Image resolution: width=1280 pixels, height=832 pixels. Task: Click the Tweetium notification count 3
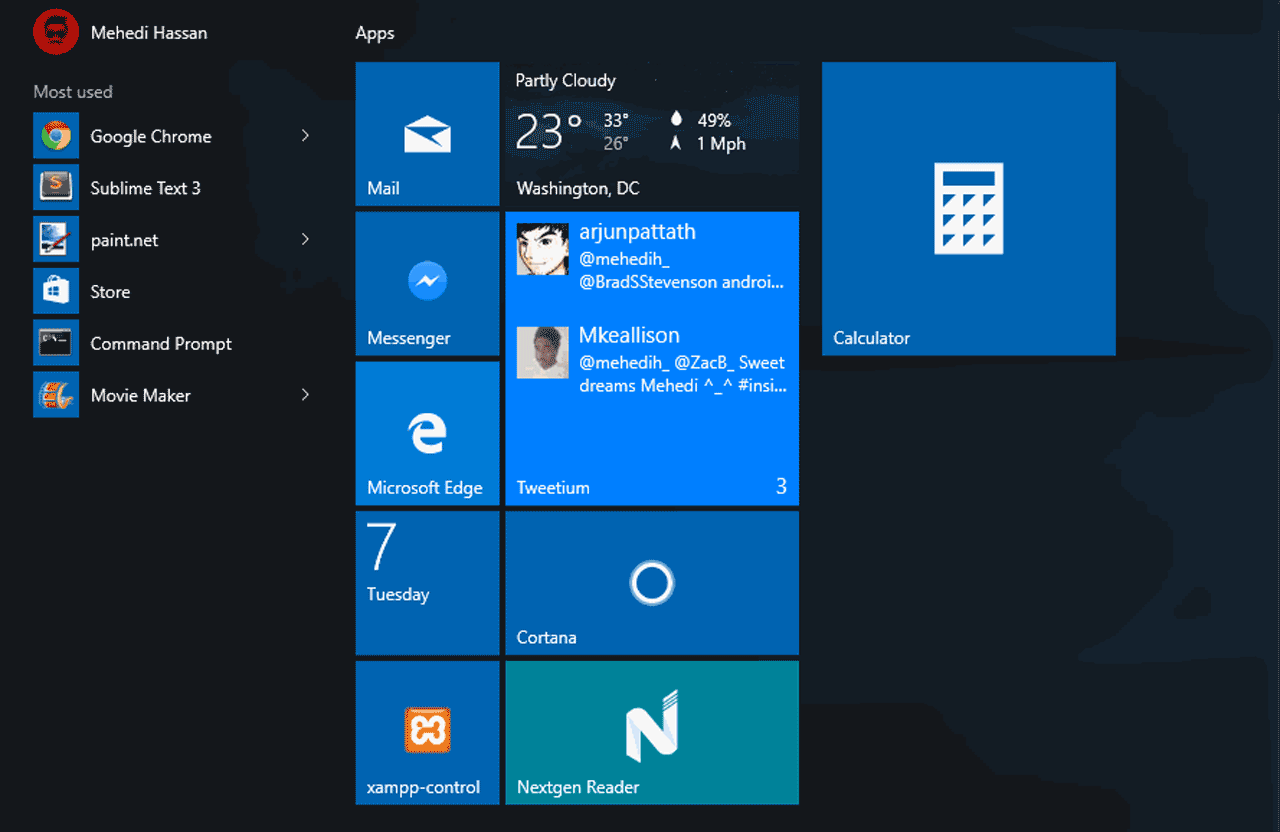781,487
